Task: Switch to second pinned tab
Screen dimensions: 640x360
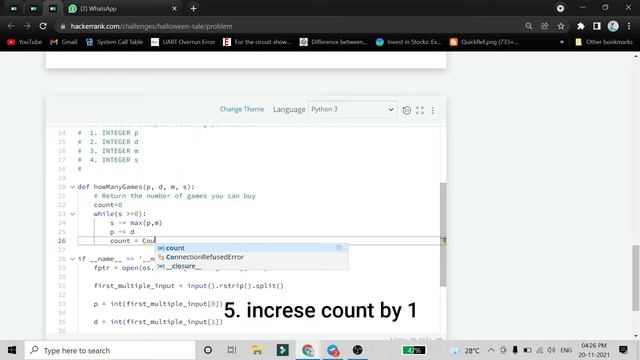Action: pyautogui.click(x=33, y=9)
